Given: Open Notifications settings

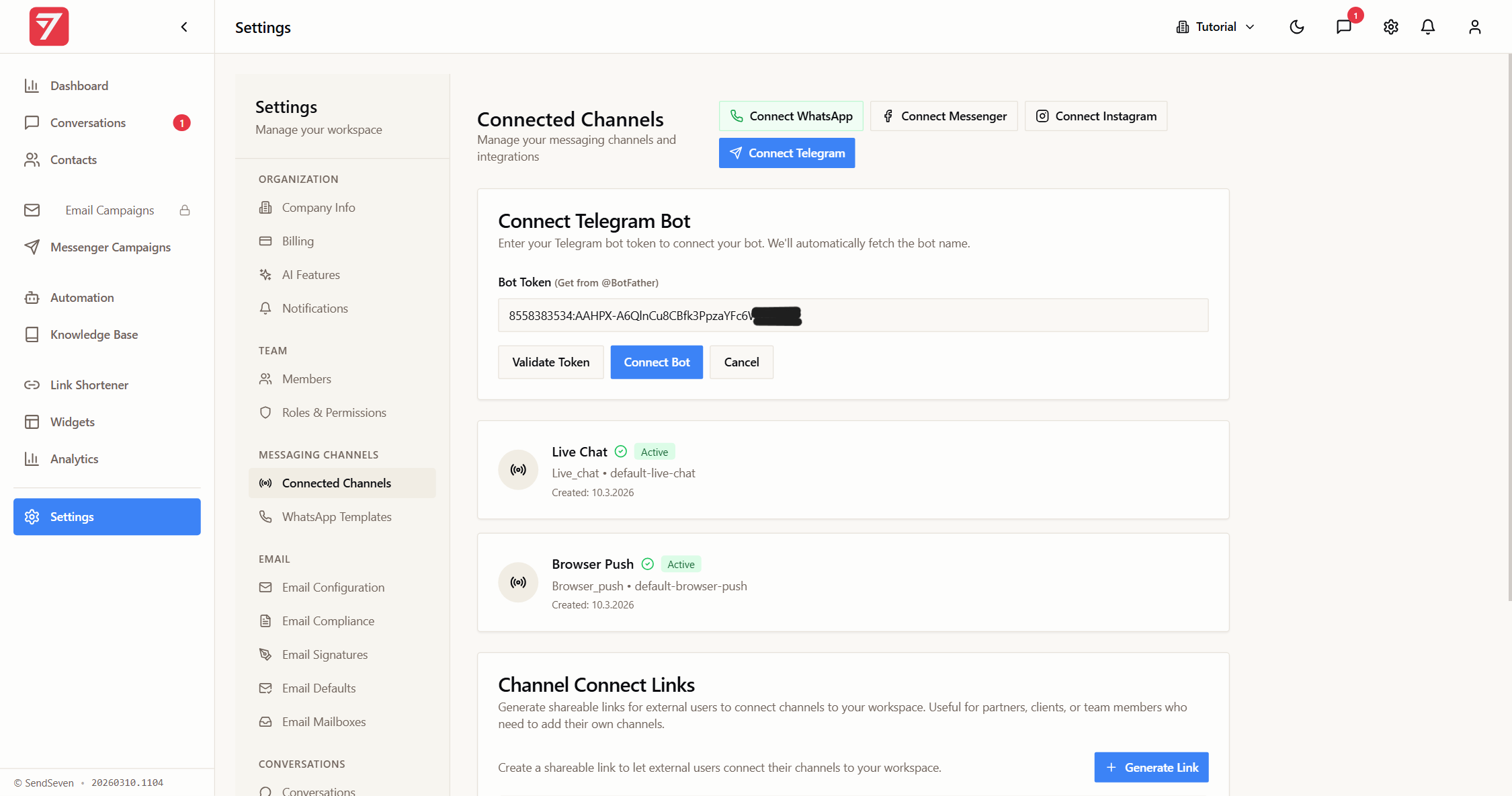Looking at the screenshot, I should click(342, 309).
